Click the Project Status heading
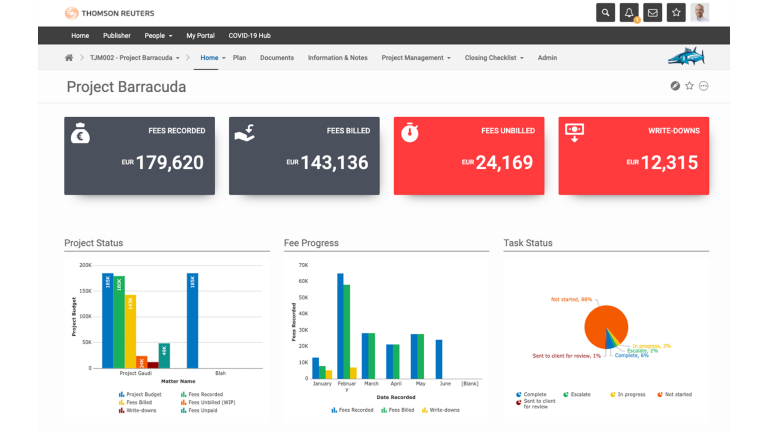Image resolution: width=768 pixels, height=432 pixels. (94, 243)
